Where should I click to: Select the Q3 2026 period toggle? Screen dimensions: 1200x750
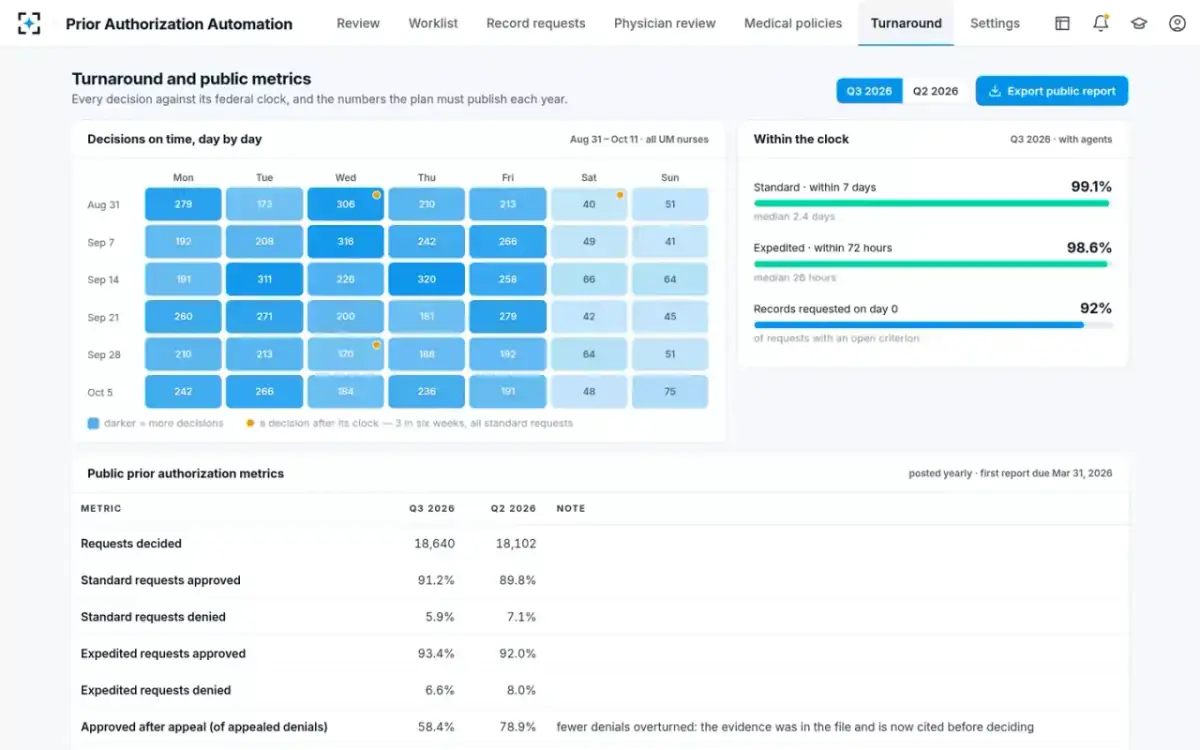pos(869,91)
